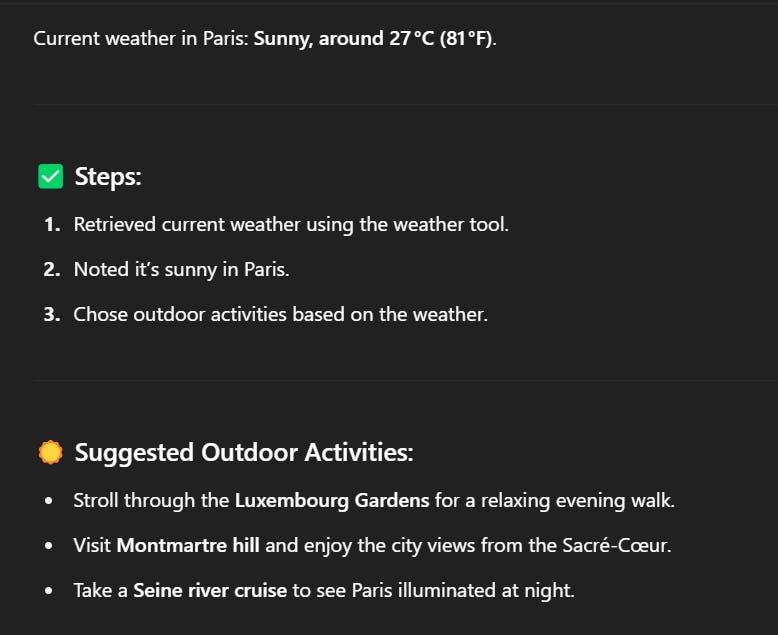Click the green checkmark icon beside Steps
Screen dimensions: 778x635
tap(50, 177)
